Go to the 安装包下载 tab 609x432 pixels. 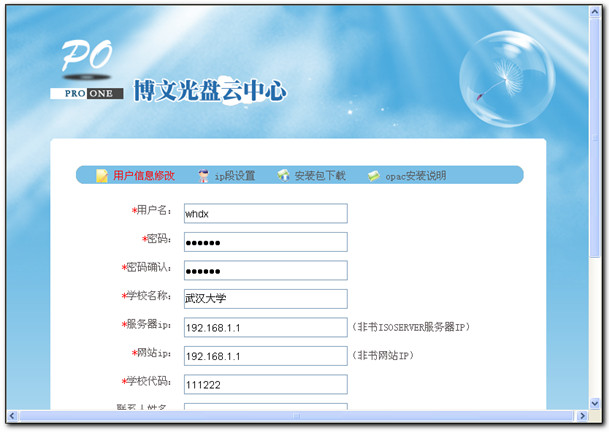click(x=320, y=176)
